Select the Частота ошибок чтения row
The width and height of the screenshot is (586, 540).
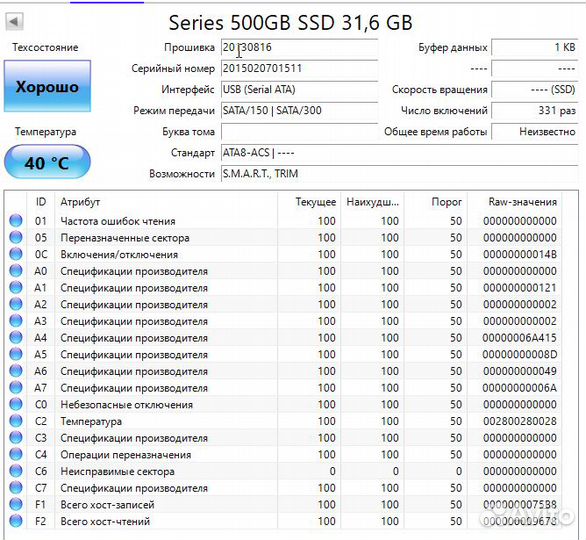283,221
